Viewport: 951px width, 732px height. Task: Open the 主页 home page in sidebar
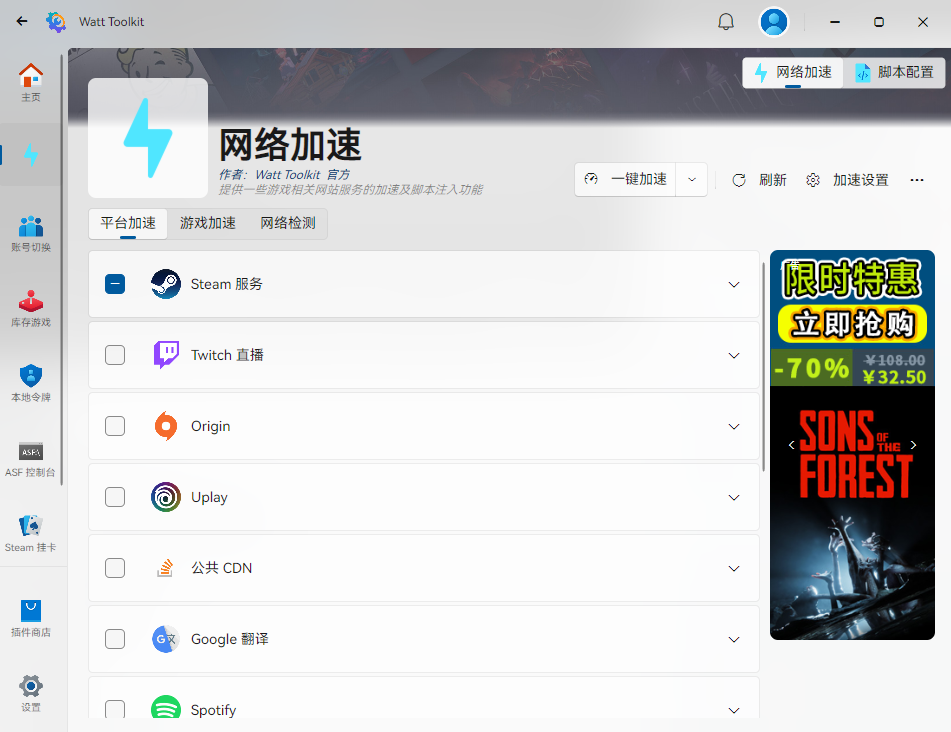[30, 83]
